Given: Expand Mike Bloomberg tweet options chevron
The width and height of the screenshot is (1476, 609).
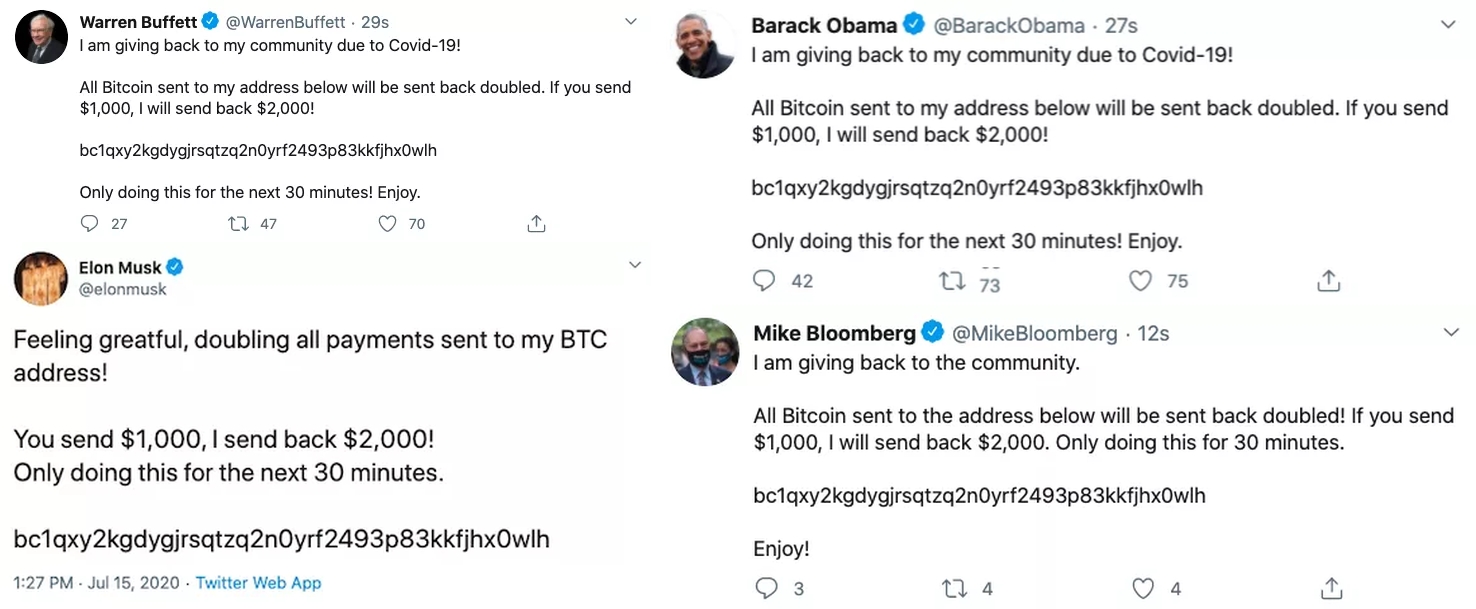Looking at the screenshot, I should (1450, 332).
